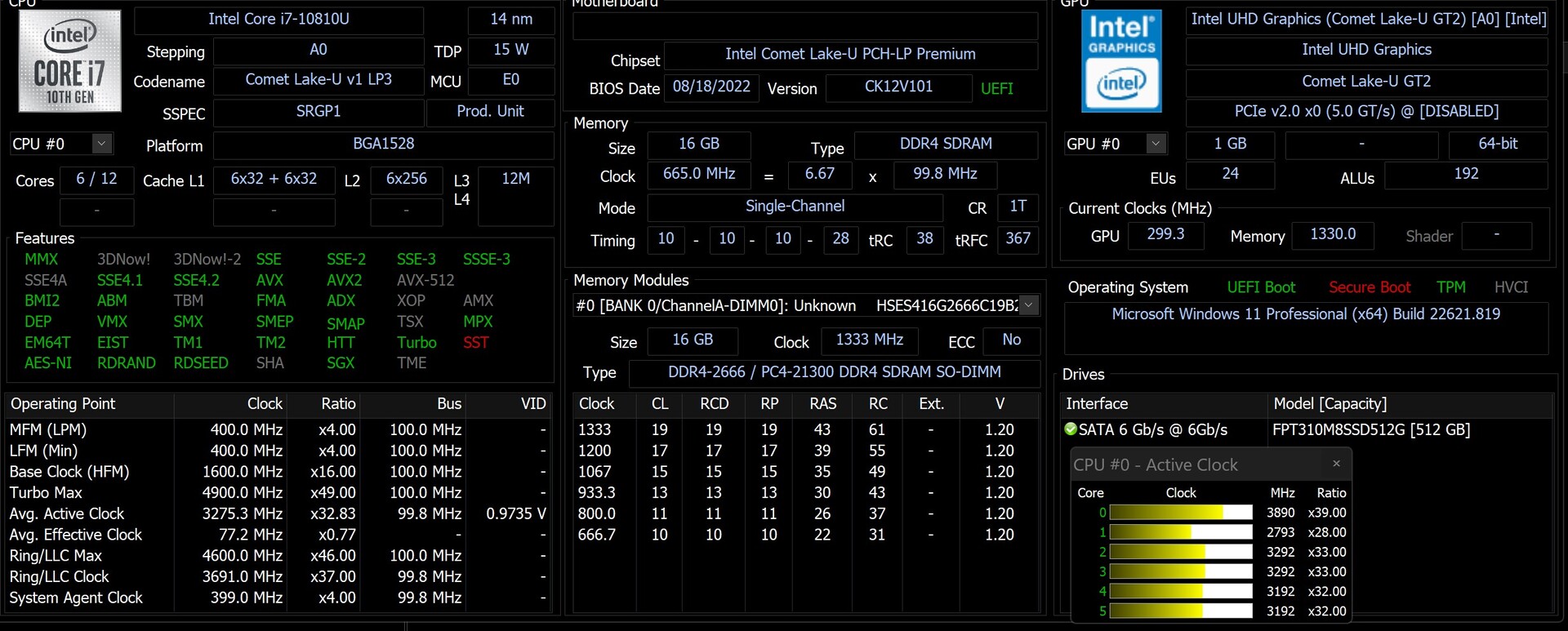The image size is (1568, 631).
Task: Expand the memory module BANK 0 dropdown
Action: pos(1029,305)
